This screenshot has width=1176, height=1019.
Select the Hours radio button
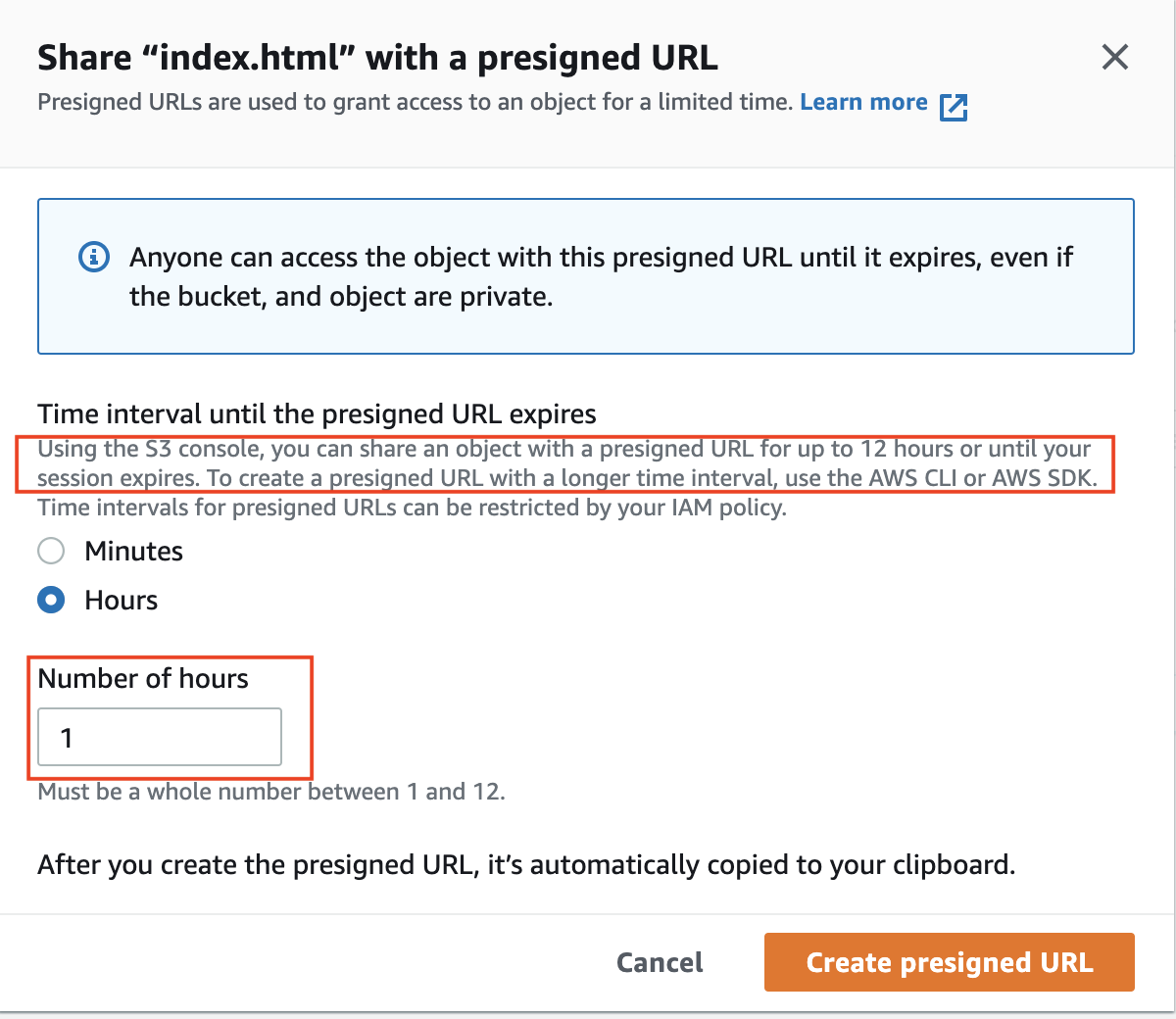50,600
